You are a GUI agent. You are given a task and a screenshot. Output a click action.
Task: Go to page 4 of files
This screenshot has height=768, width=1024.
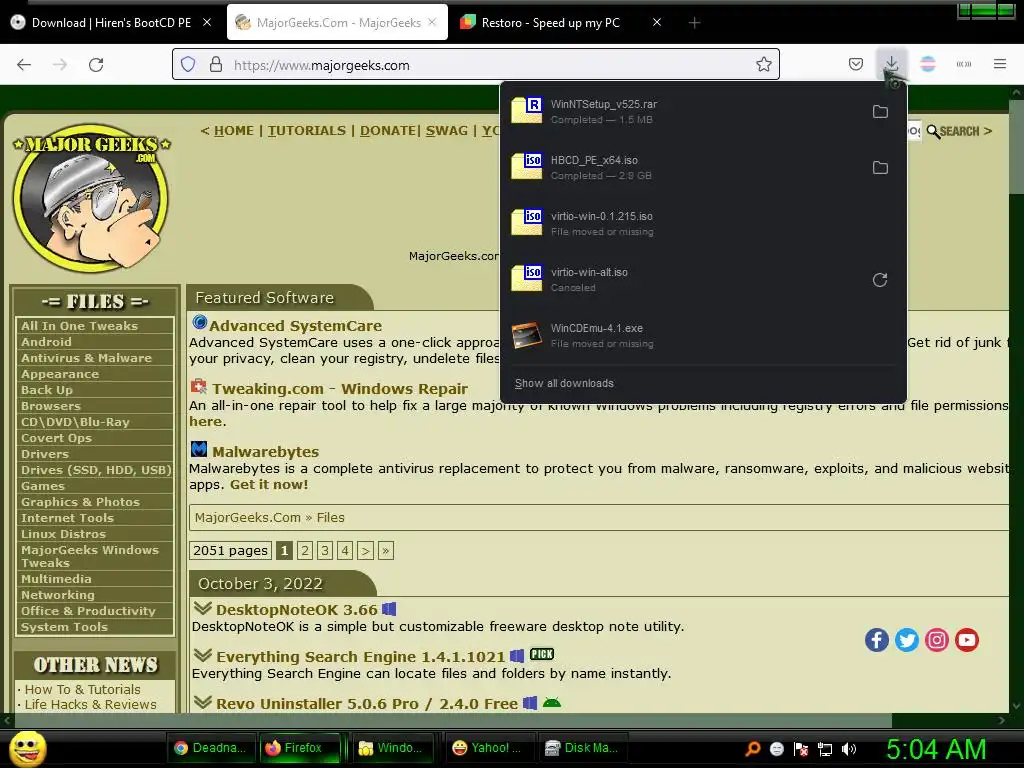(345, 551)
